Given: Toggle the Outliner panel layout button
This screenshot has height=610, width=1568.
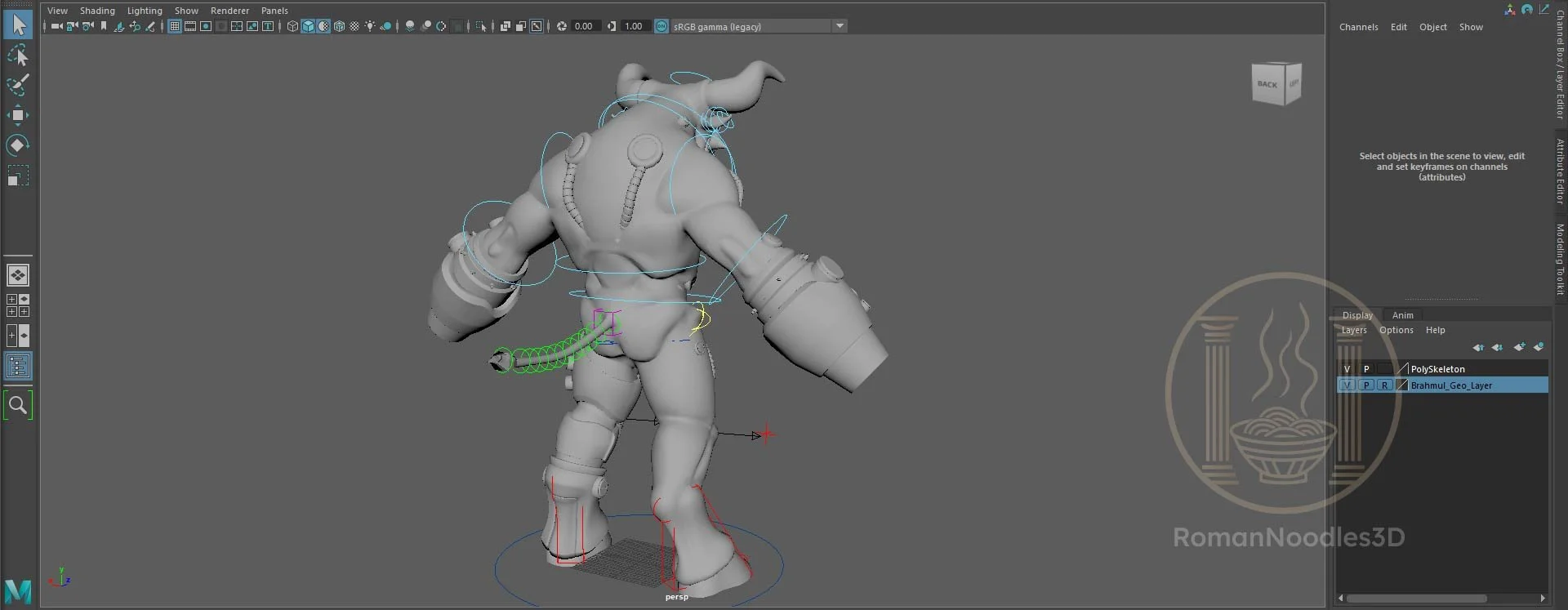Looking at the screenshot, I should pos(18,366).
